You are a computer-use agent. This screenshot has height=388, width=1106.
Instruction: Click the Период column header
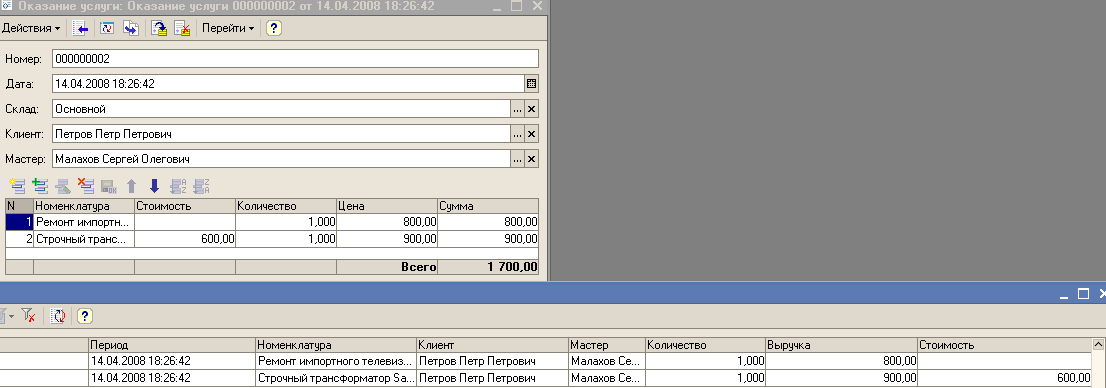click(171, 345)
